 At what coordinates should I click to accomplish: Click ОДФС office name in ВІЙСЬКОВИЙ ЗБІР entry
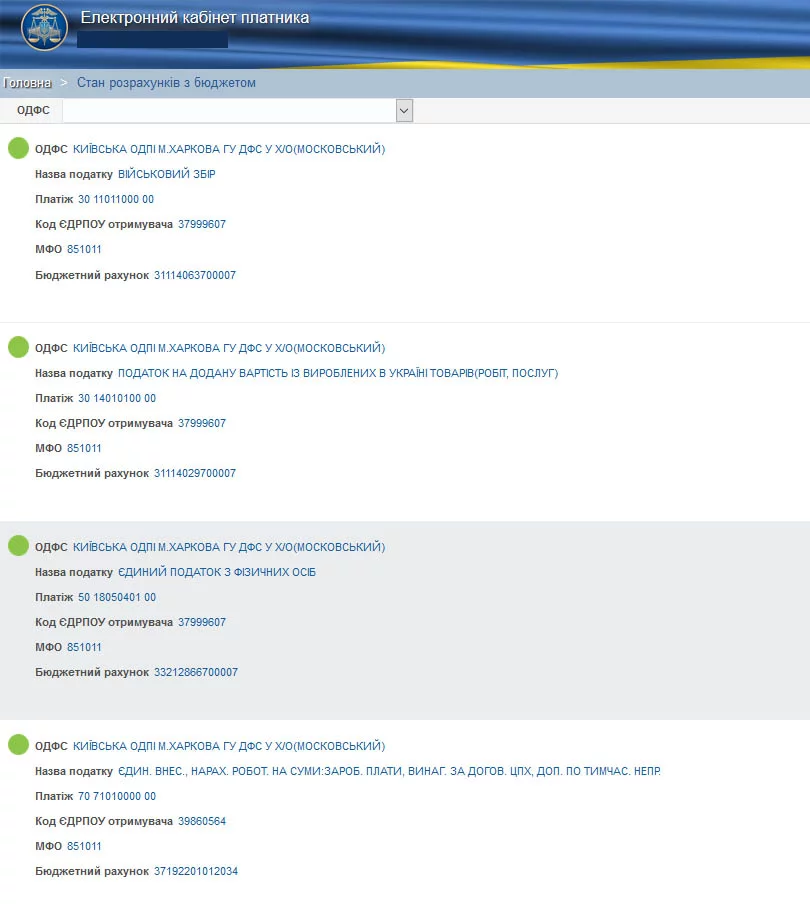tap(229, 149)
